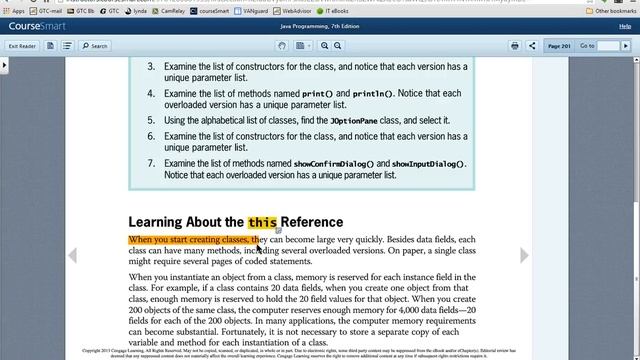Click the go to page arrow button
The height and width of the screenshot is (360, 640).
[x=626, y=46]
